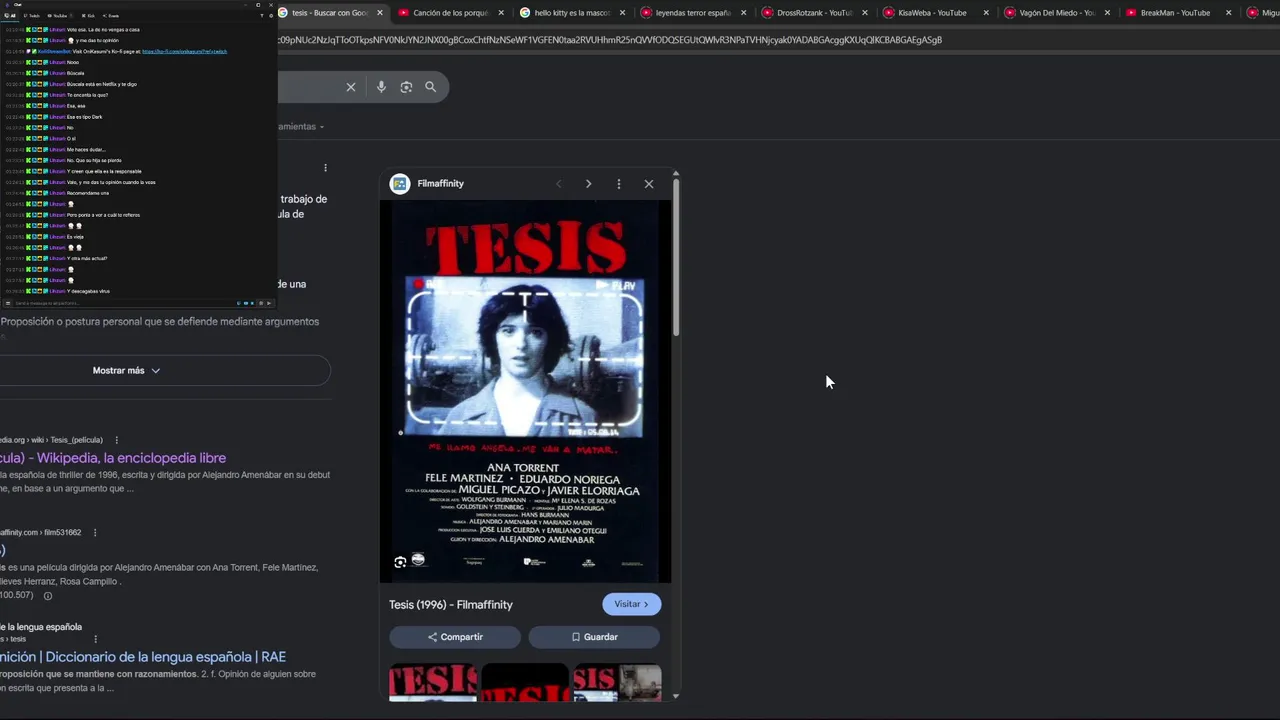Open options for the Filmaffinity result
Viewport: 1280px width, 720px height.
pos(95,533)
